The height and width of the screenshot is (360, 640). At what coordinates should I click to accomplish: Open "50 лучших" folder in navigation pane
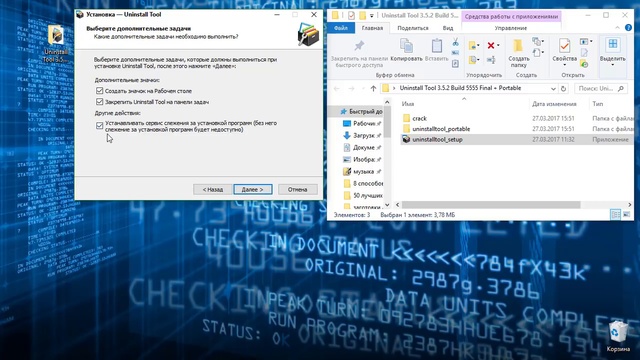363,195
